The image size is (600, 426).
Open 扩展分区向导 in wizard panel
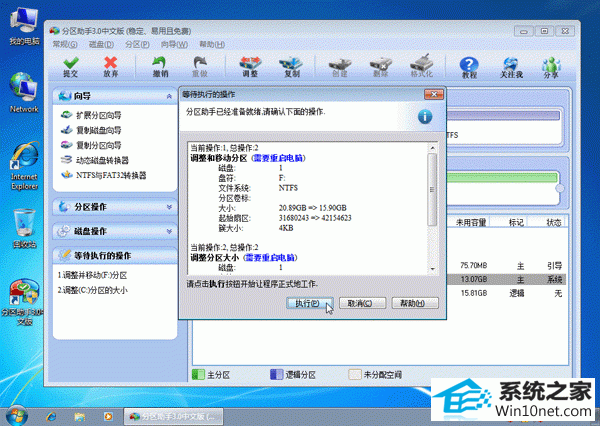pyautogui.click(x=91, y=115)
